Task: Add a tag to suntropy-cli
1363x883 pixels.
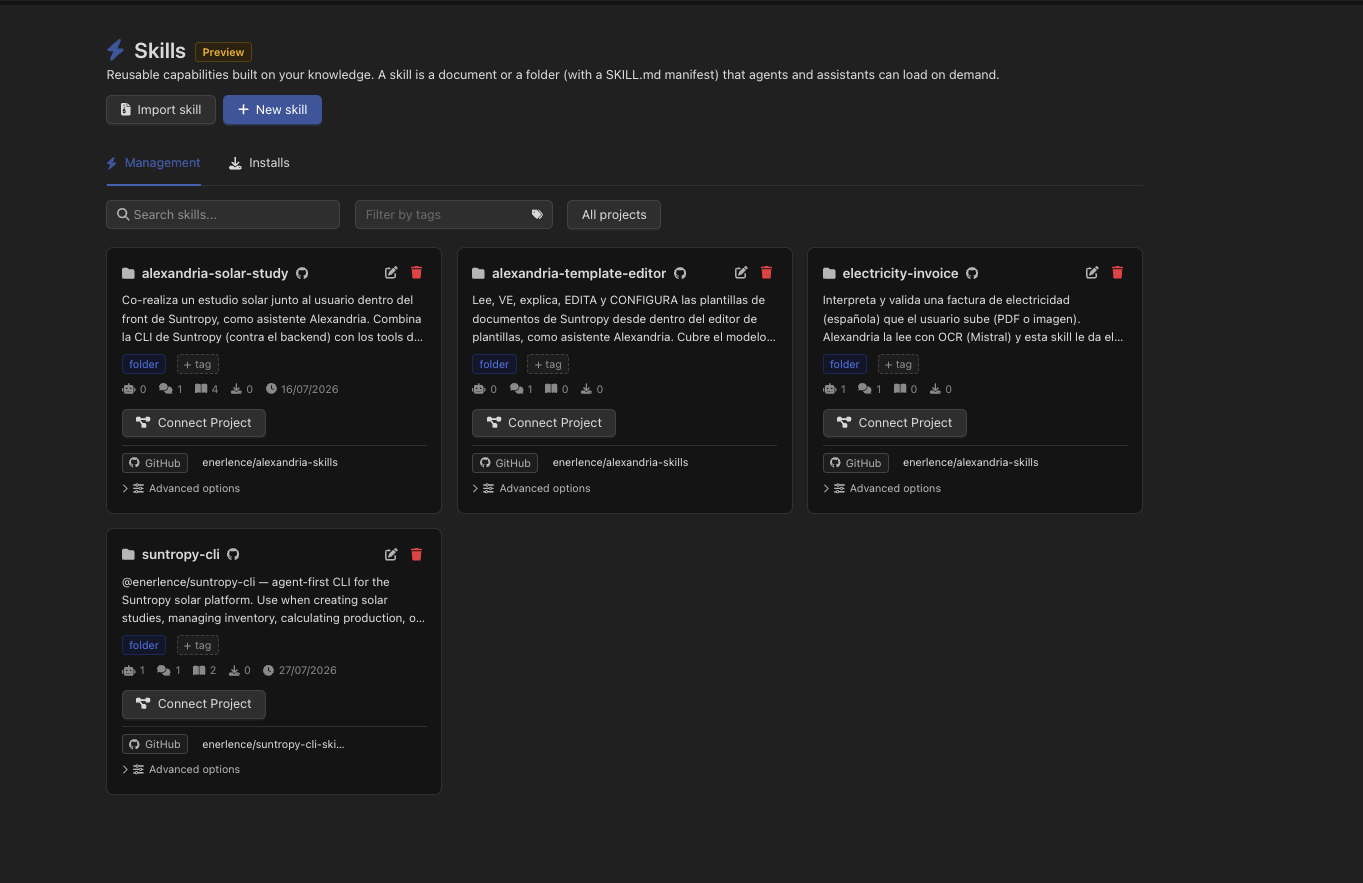Action: click(198, 645)
